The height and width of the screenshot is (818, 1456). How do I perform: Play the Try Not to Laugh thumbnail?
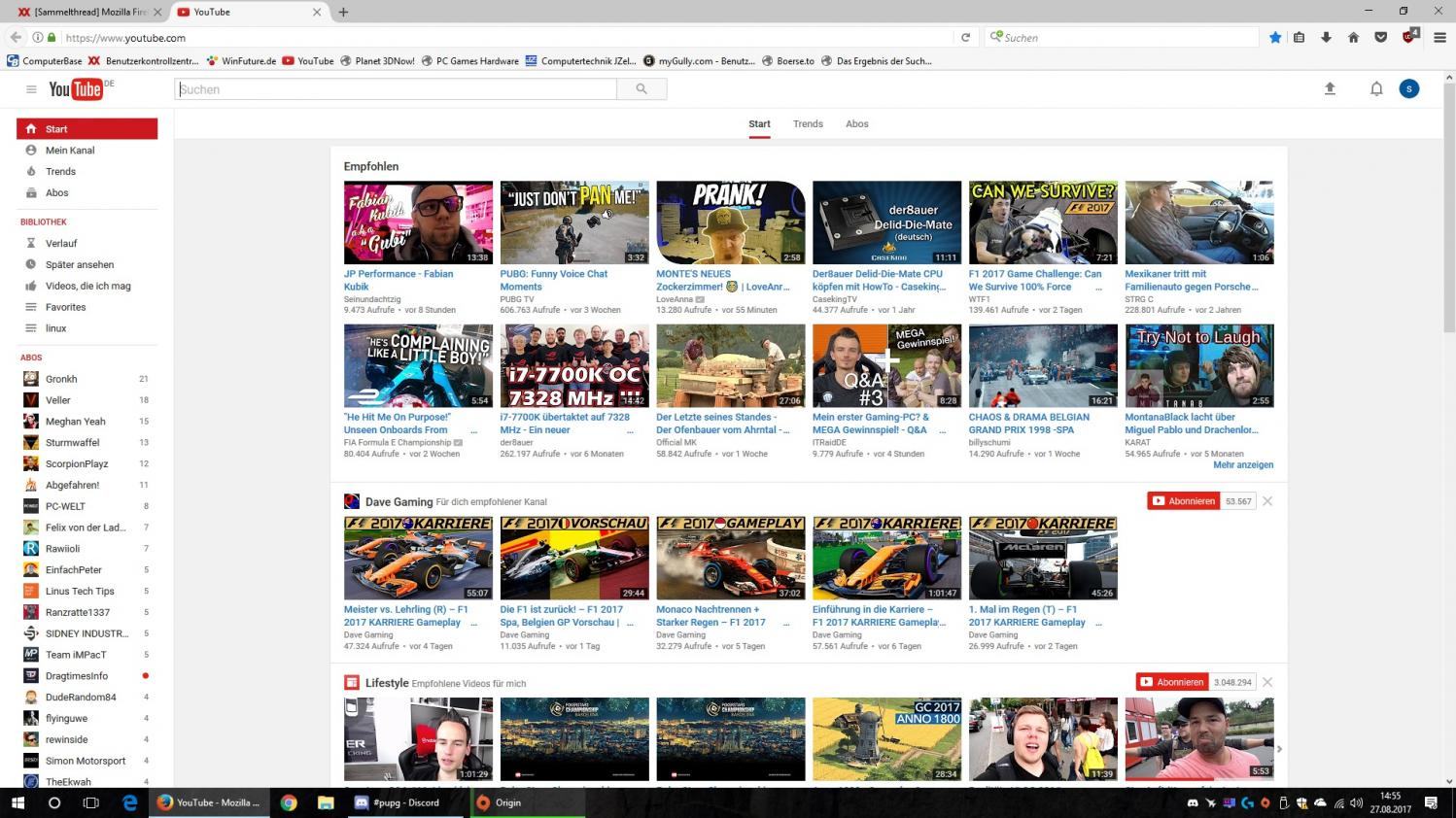(1199, 366)
